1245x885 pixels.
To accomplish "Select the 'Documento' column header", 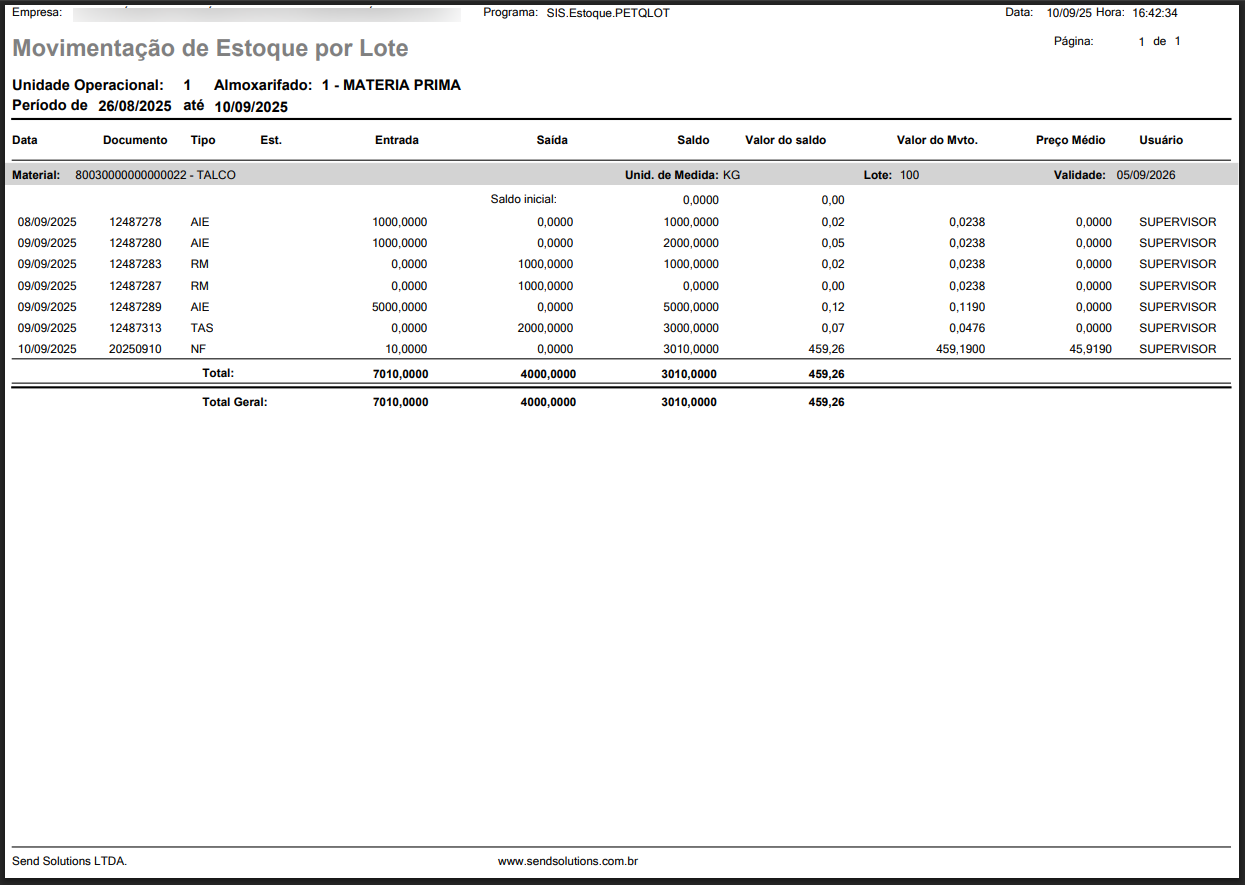I will click(135, 140).
